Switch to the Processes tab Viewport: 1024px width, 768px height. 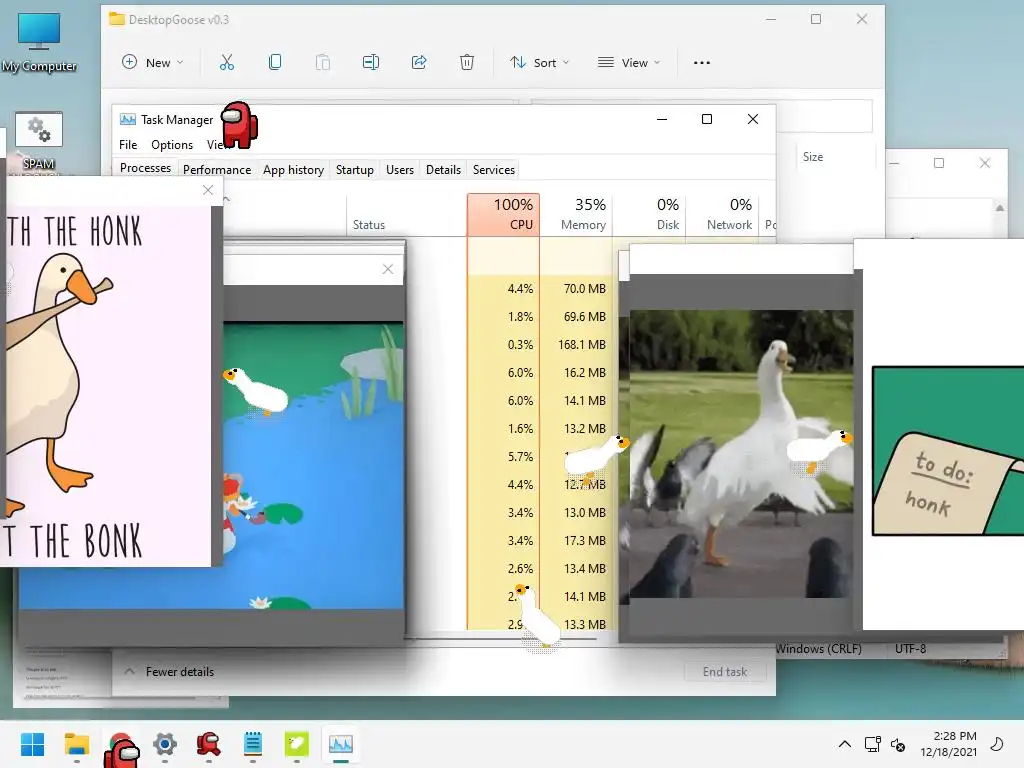(x=145, y=168)
